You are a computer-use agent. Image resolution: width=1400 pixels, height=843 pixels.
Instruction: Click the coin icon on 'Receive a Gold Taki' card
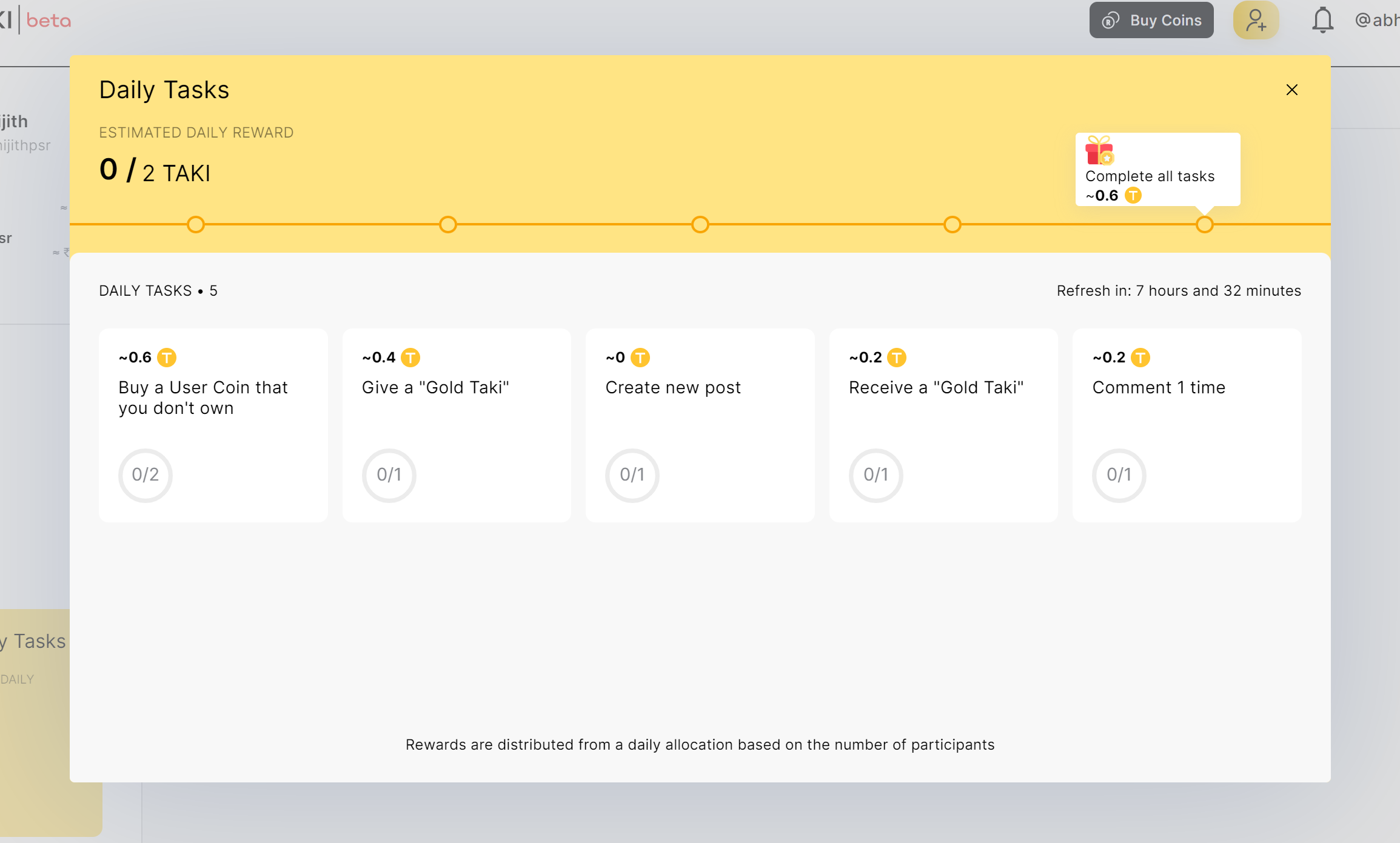[897, 358]
